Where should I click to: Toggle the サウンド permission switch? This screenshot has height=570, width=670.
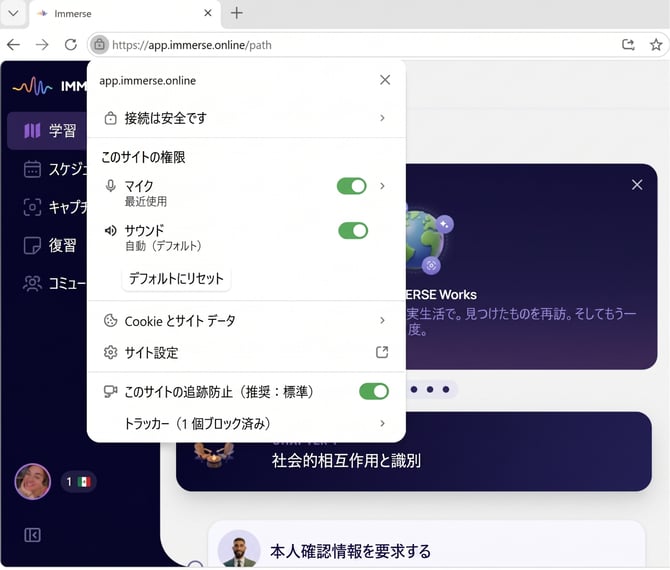(353, 231)
